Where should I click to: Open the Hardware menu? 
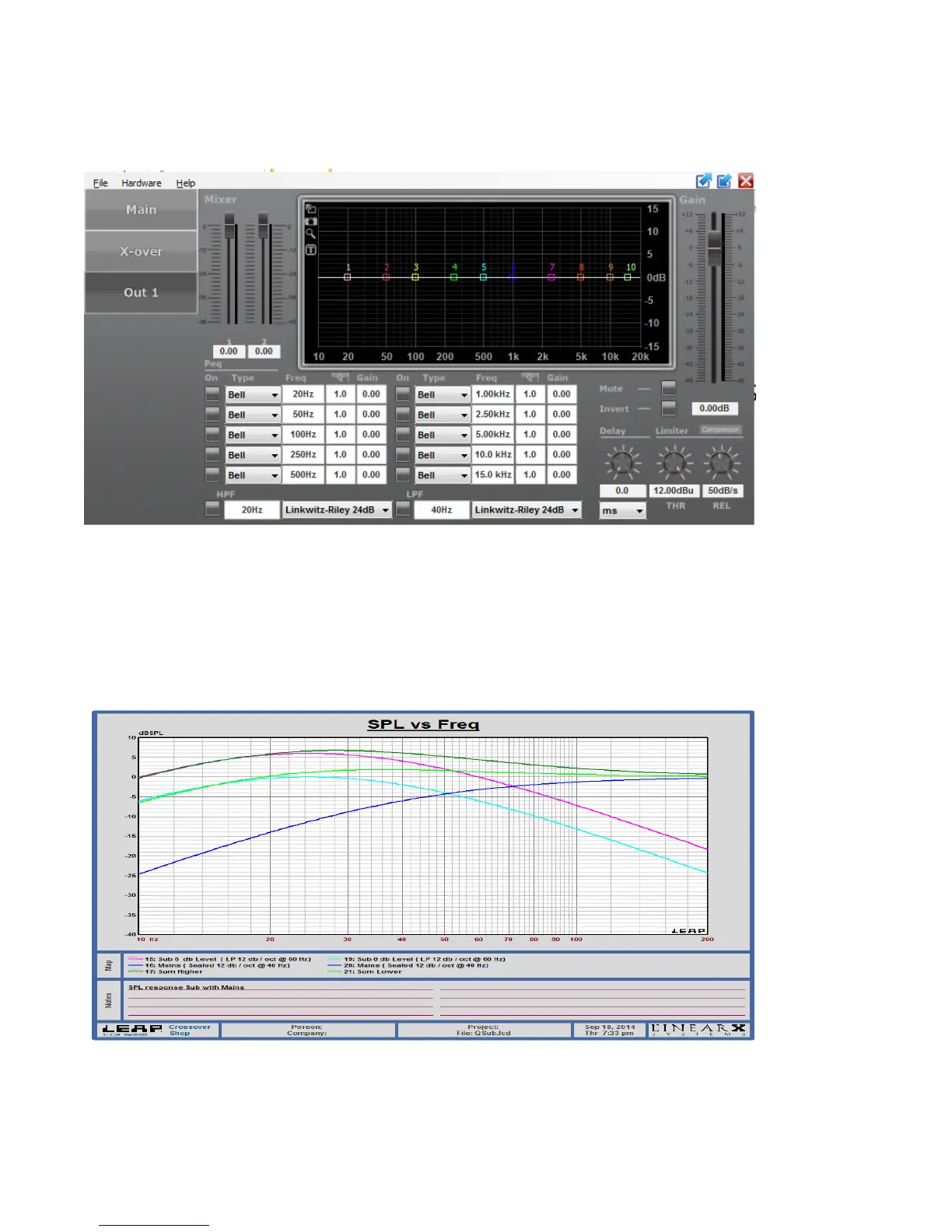(142, 183)
